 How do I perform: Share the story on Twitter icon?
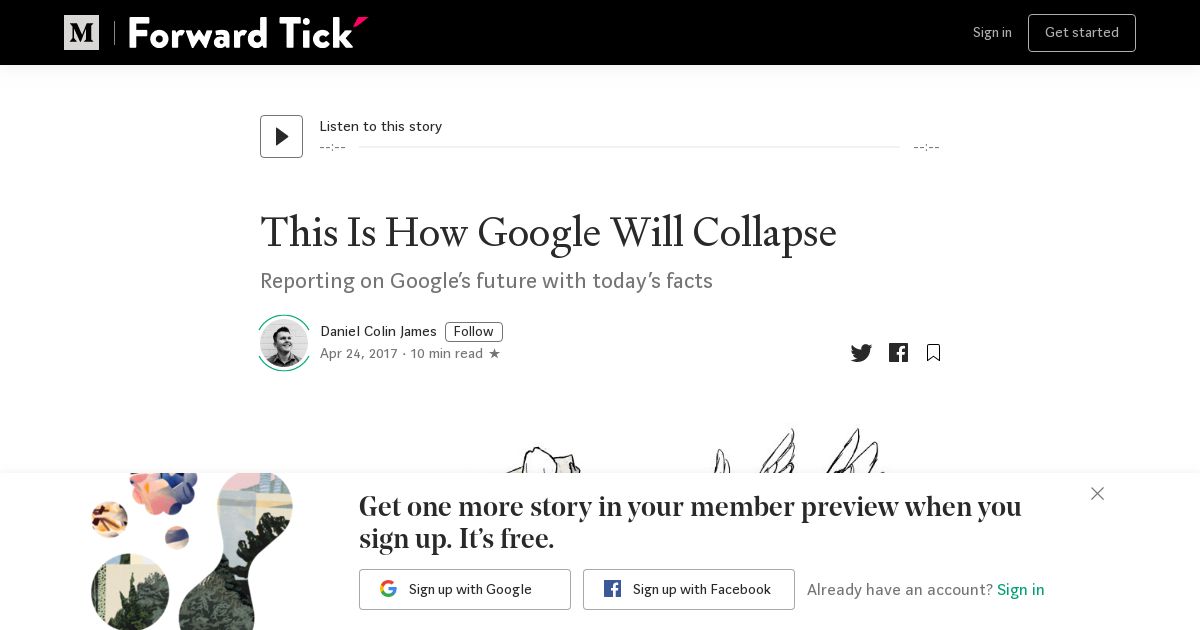(x=861, y=353)
